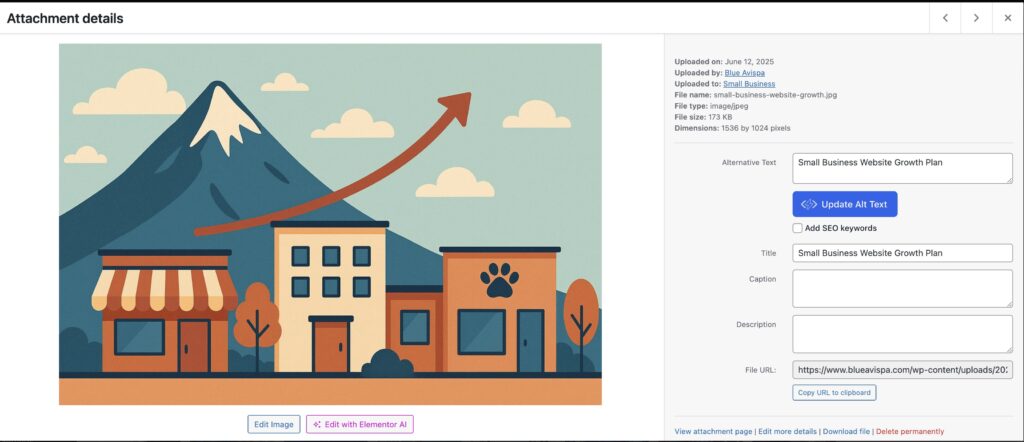Click Copy URL to clipboard button
The image size is (1024, 442).
(x=834, y=392)
